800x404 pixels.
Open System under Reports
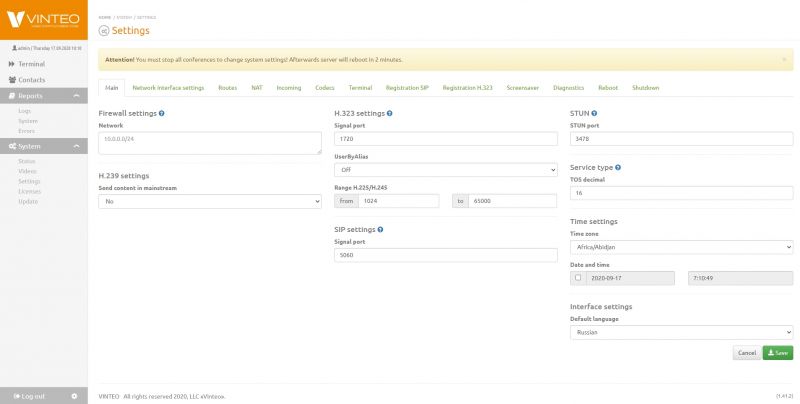coord(28,121)
